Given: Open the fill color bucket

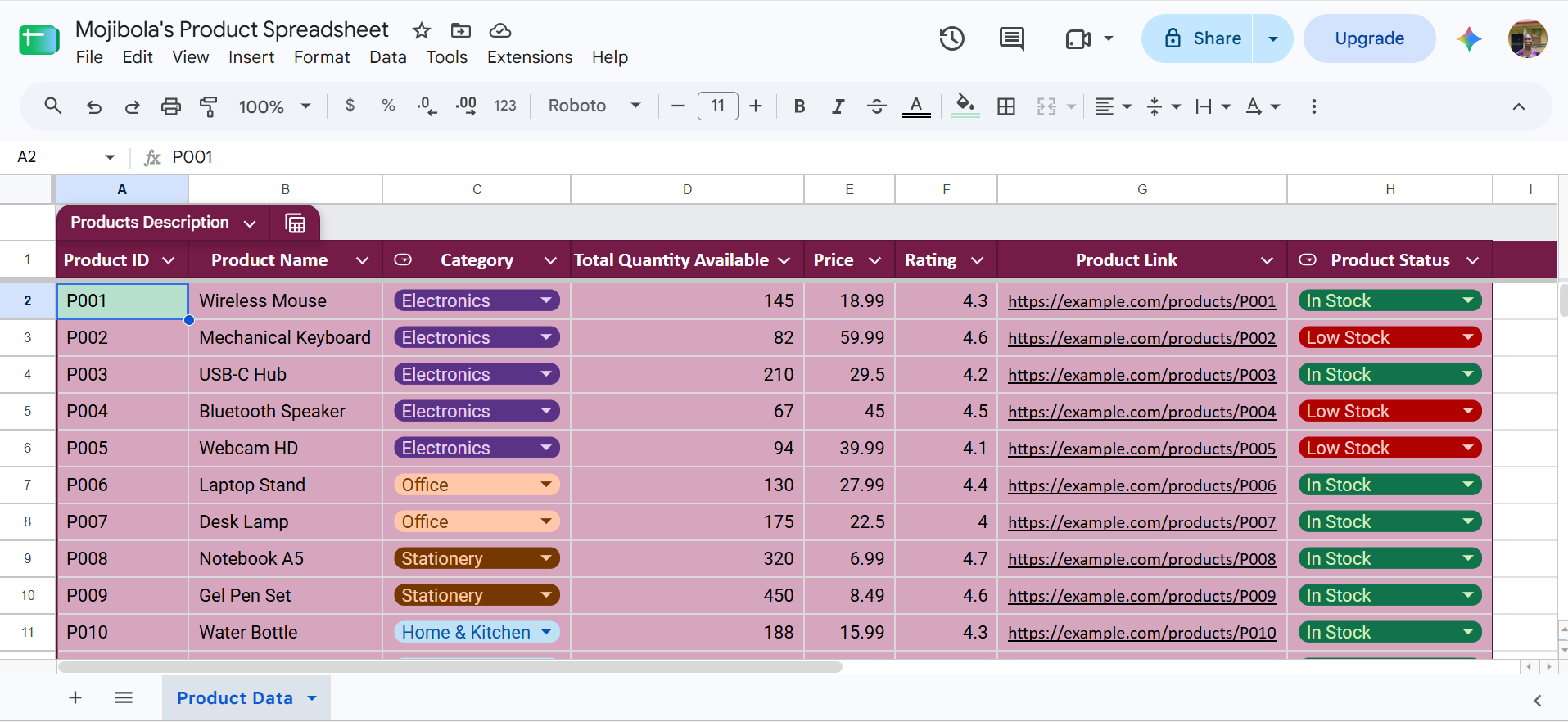Looking at the screenshot, I should click(966, 106).
